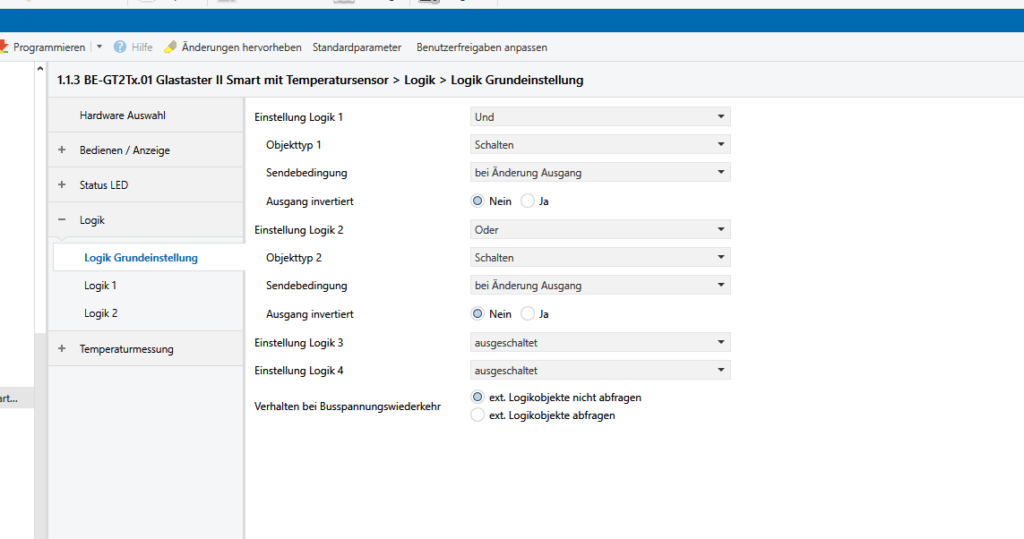
Task: Collapse the Logik section
Action: [x=62, y=220]
